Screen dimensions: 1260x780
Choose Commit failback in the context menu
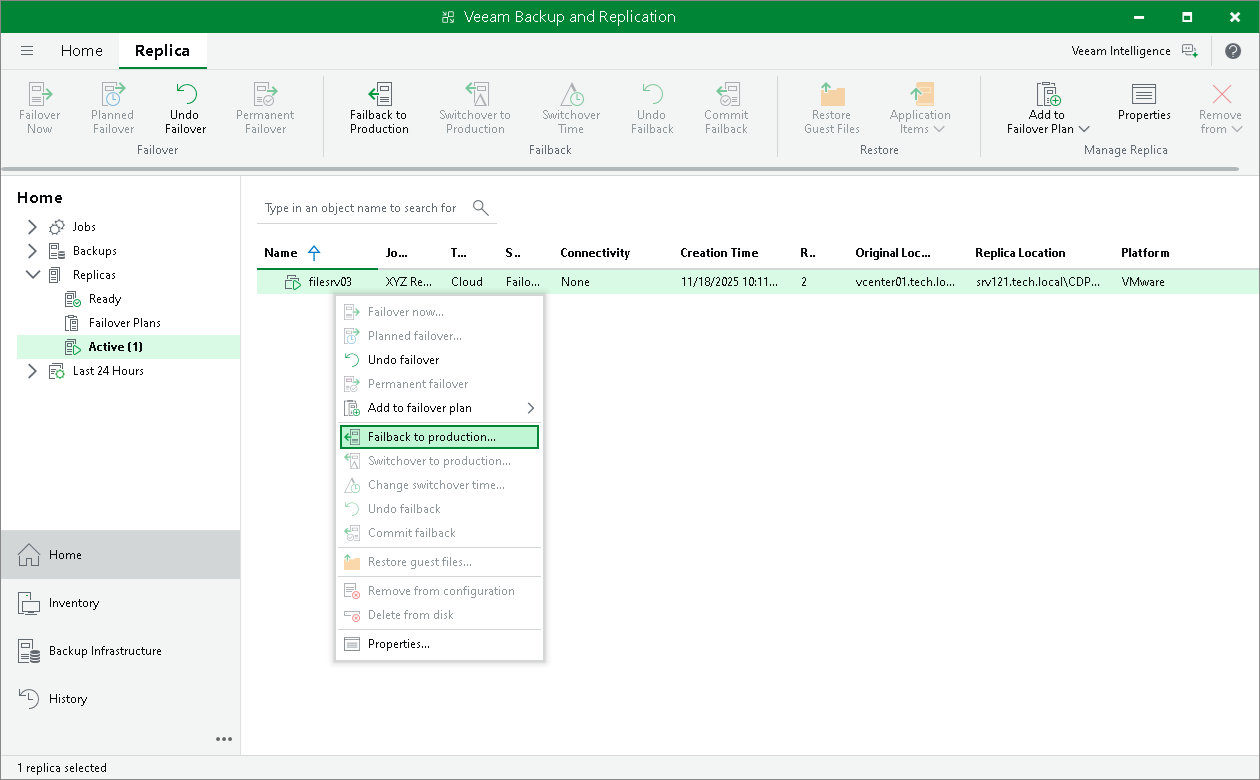coord(439,533)
